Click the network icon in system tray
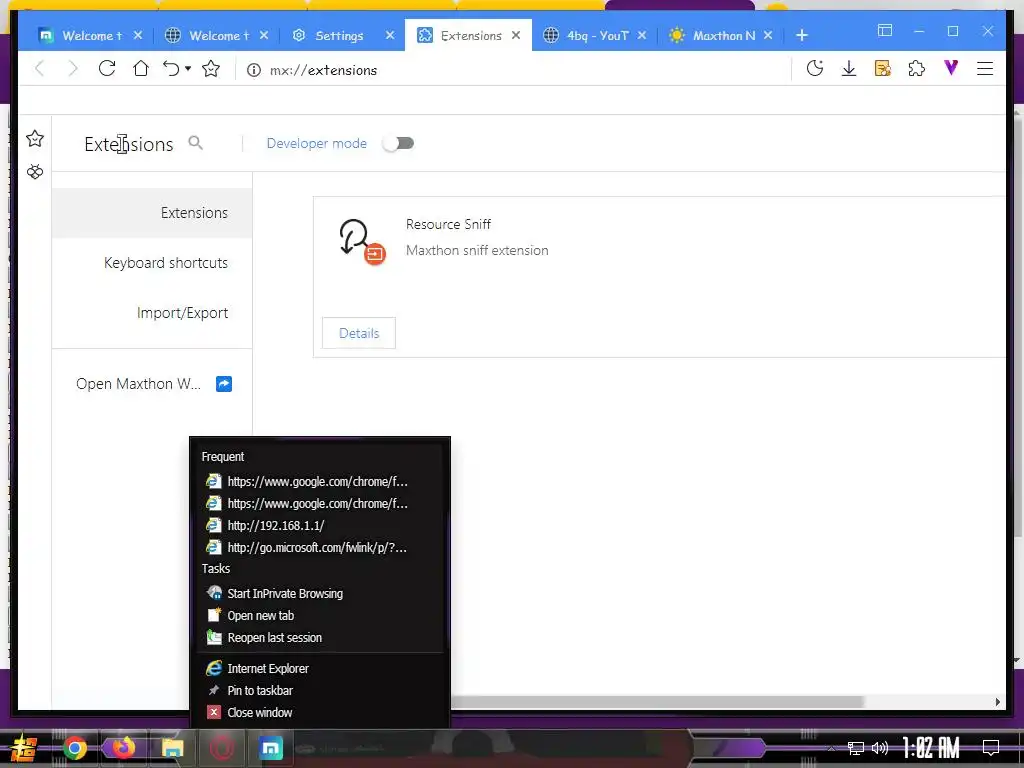The height and width of the screenshot is (768, 1024). pos(856,748)
